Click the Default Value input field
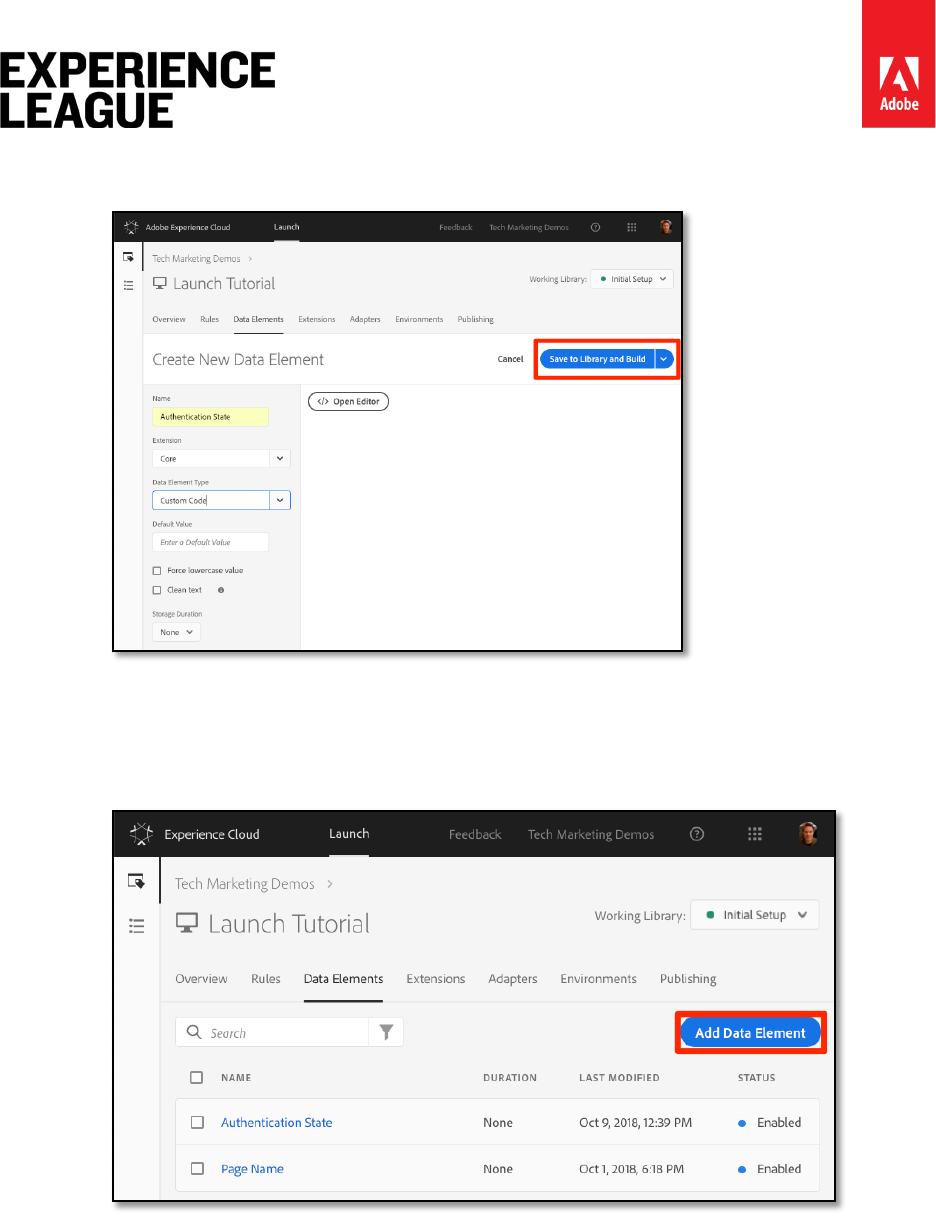The width and height of the screenshot is (936, 1216). point(210,542)
